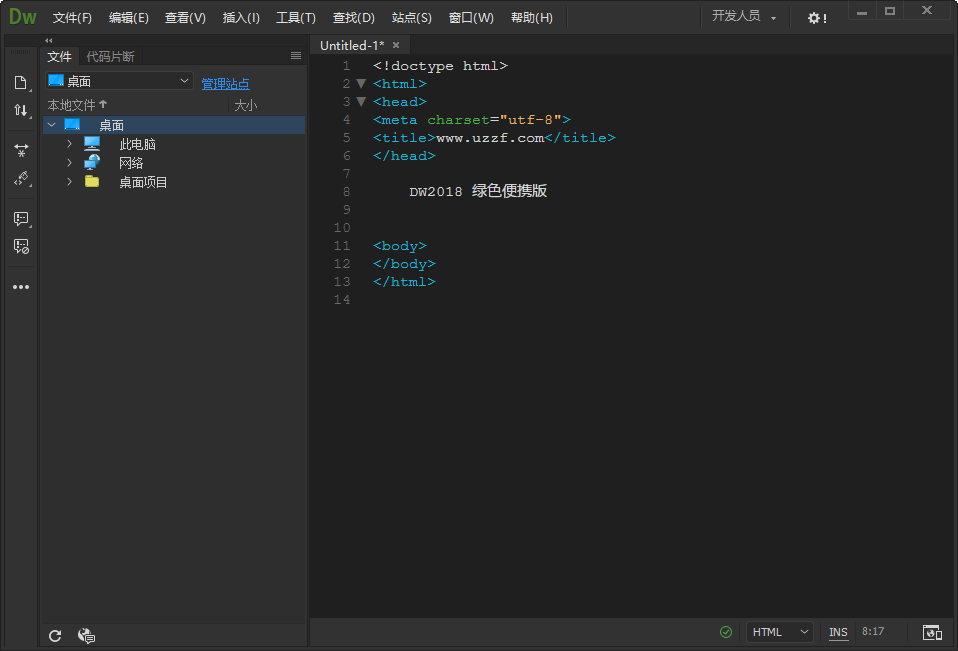Viewport: 958px width, 651px height.
Task: Click the opening body tag line
Action: 400,246
